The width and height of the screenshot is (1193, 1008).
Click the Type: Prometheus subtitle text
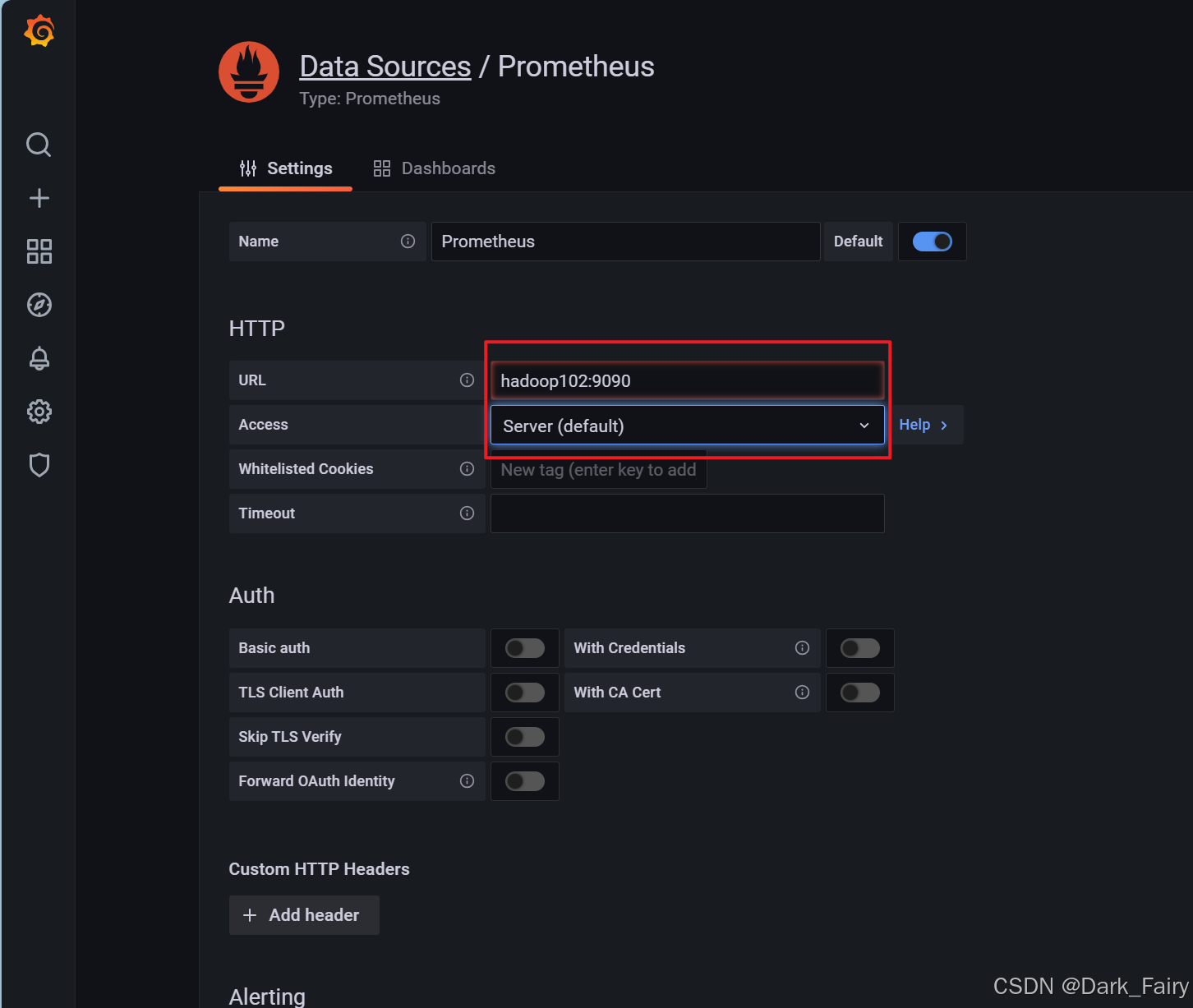370,99
